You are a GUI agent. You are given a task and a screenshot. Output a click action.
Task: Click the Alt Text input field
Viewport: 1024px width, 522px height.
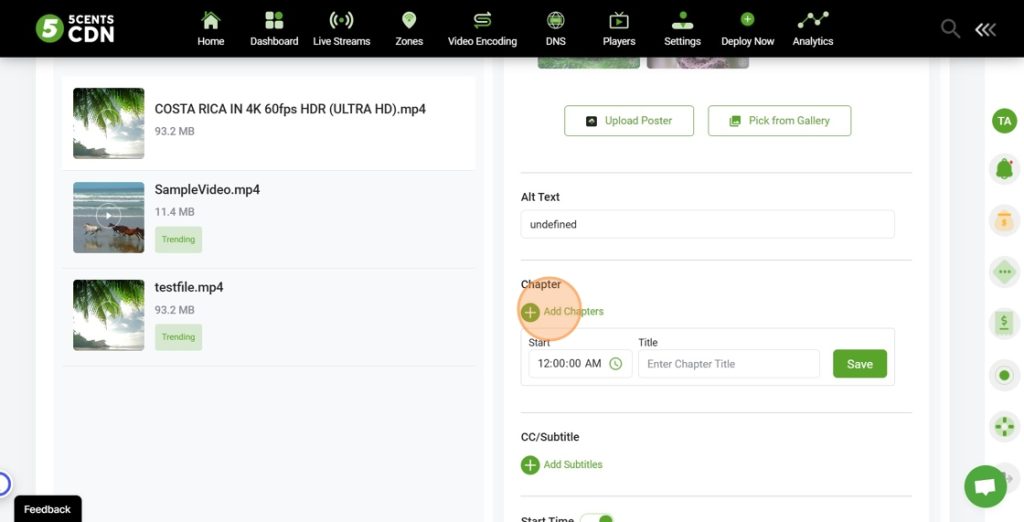[x=707, y=225]
